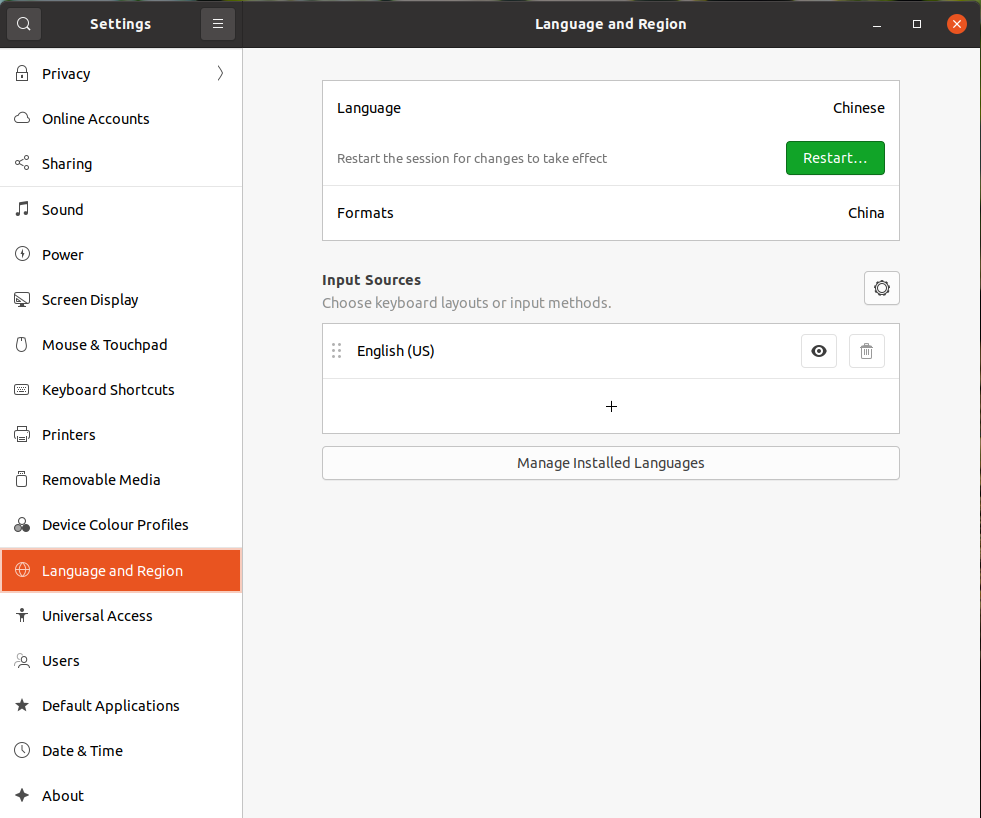Select Mouse & Touchpad panel
The height and width of the screenshot is (818, 981).
click(121, 344)
